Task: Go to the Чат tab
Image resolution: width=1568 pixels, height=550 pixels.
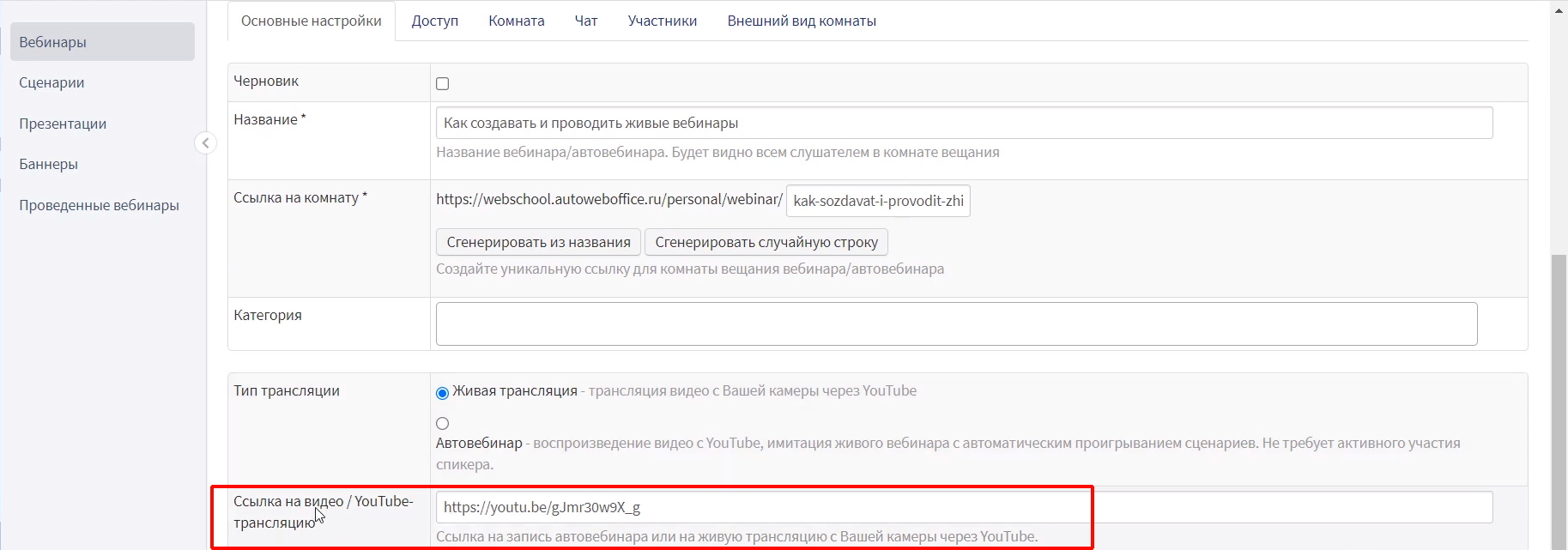Action: 585,21
